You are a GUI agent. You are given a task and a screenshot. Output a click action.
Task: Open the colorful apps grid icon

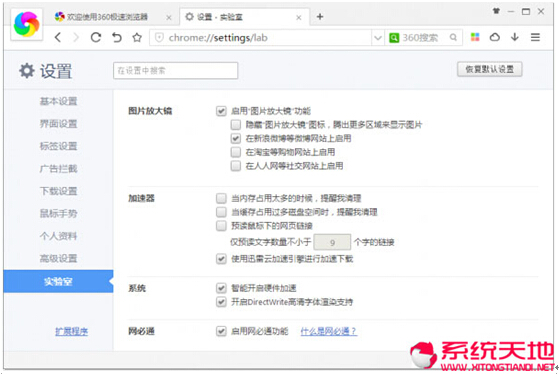[x=475, y=37]
